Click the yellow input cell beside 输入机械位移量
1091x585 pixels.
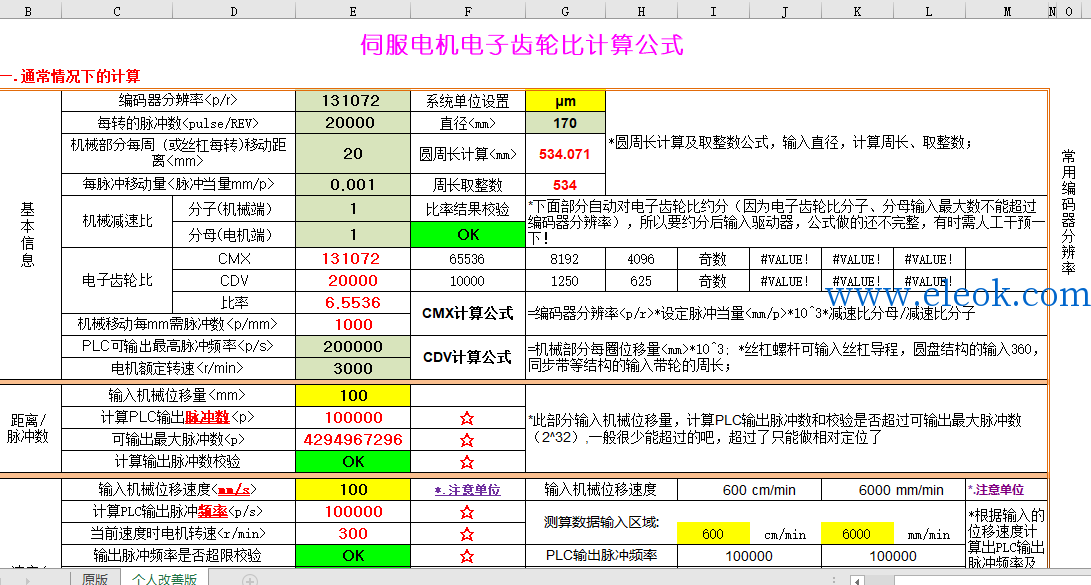click(353, 396)
